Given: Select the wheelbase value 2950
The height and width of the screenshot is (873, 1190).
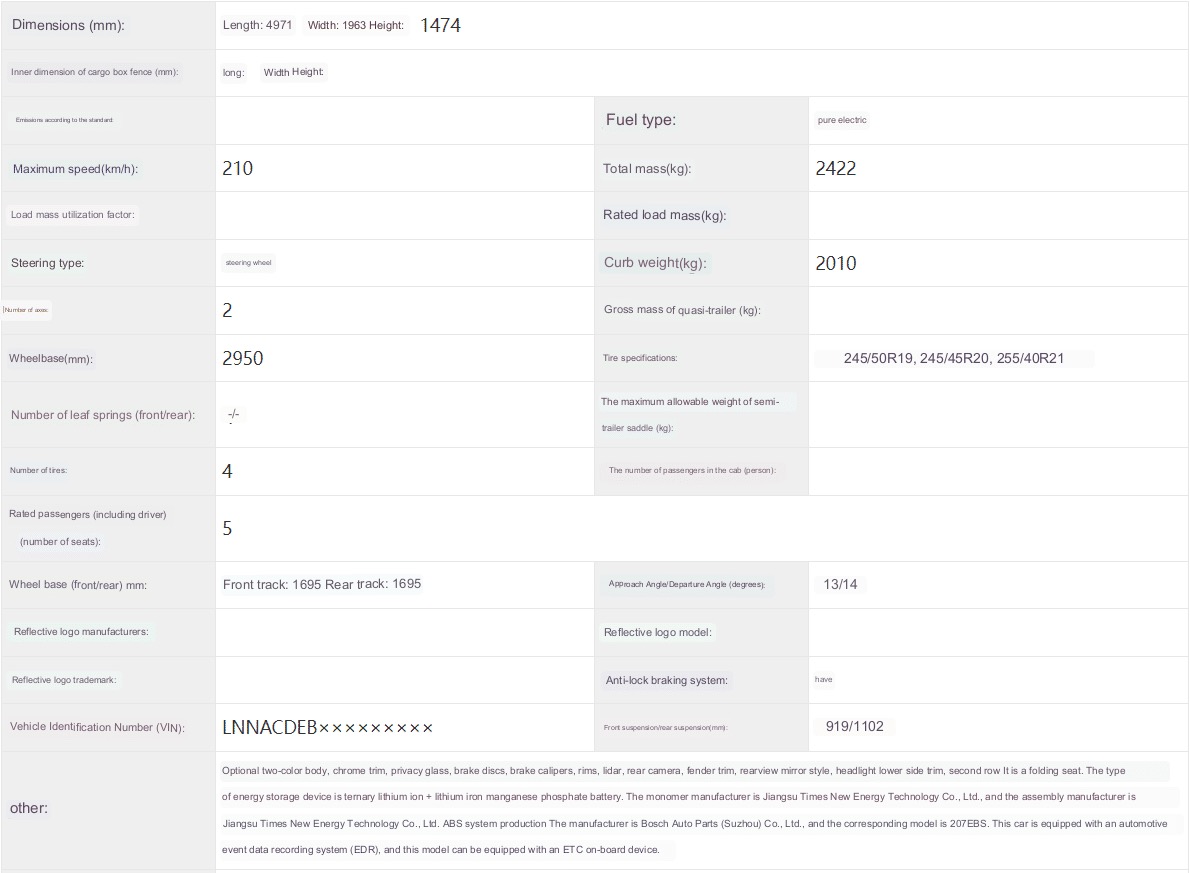Looking at the screenshot, I should tap(243, 358).
